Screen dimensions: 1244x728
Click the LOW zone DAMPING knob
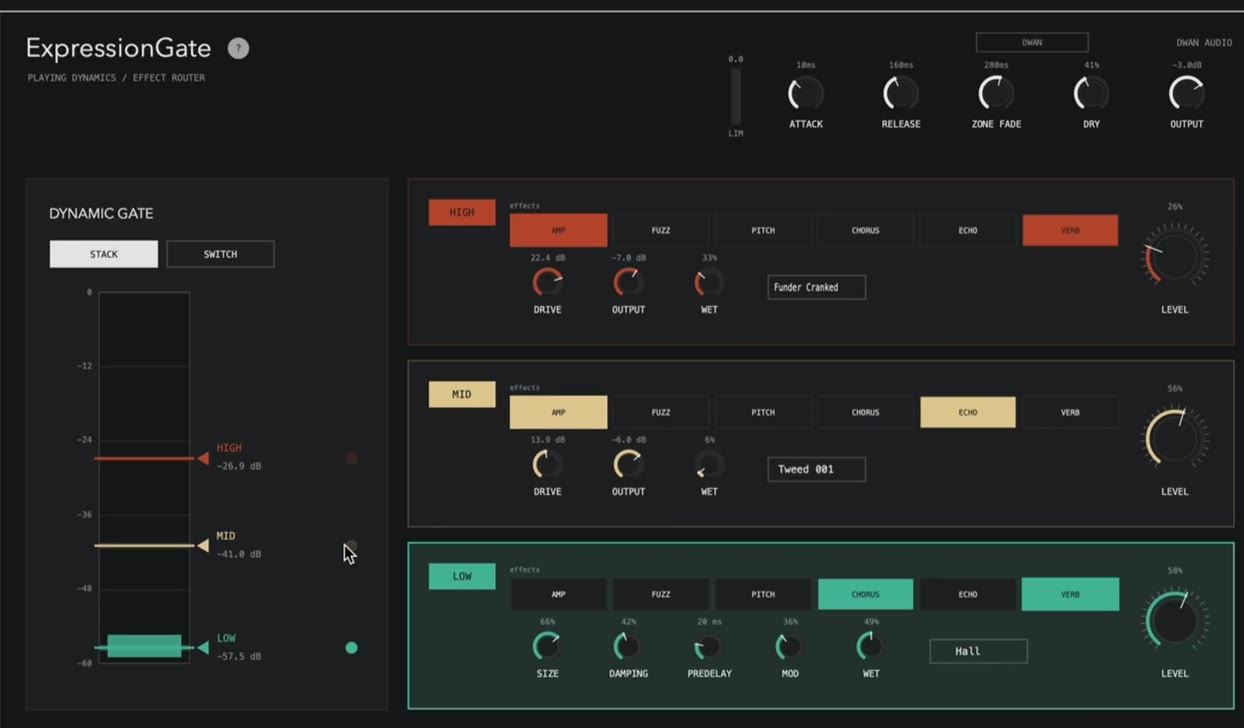coord(628,647)
